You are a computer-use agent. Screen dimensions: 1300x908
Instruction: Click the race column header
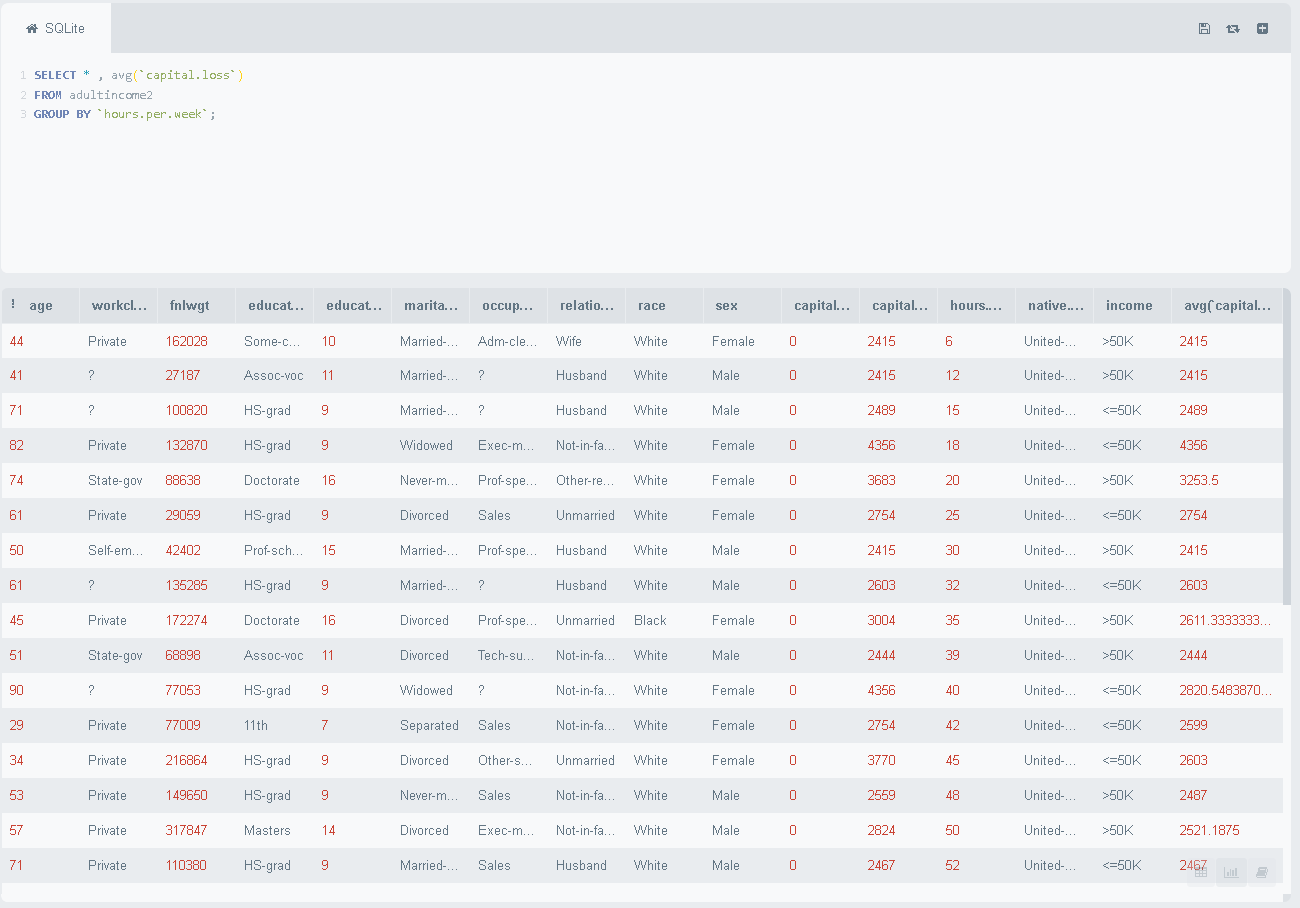tap(650, 305)
